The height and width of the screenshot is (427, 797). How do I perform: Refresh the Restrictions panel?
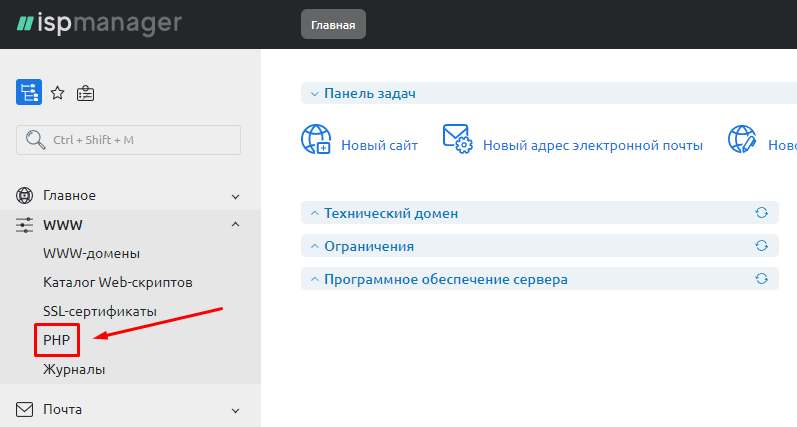761,246
